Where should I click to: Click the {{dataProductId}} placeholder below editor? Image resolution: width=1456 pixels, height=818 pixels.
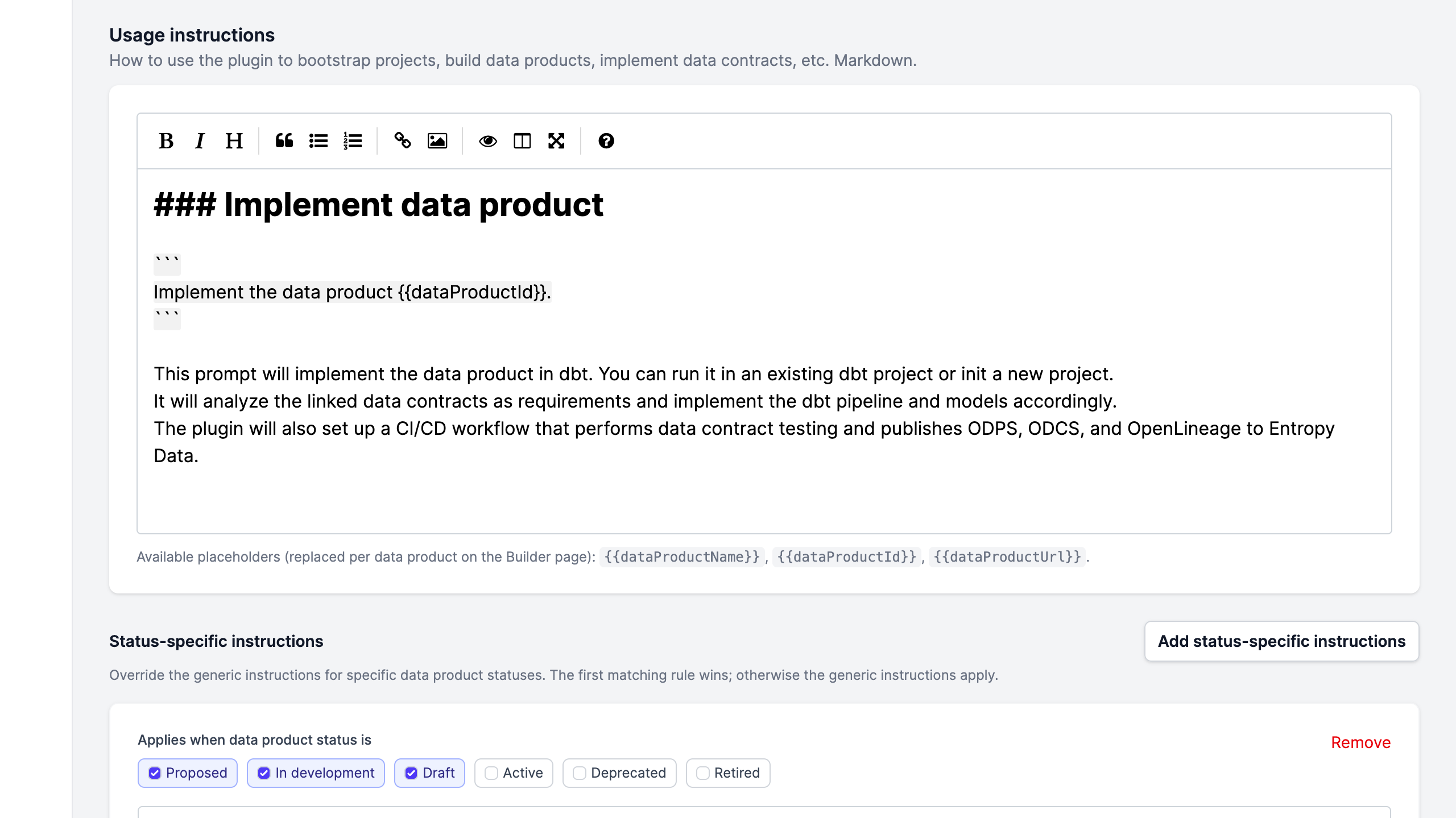click(x=847, y=557)
